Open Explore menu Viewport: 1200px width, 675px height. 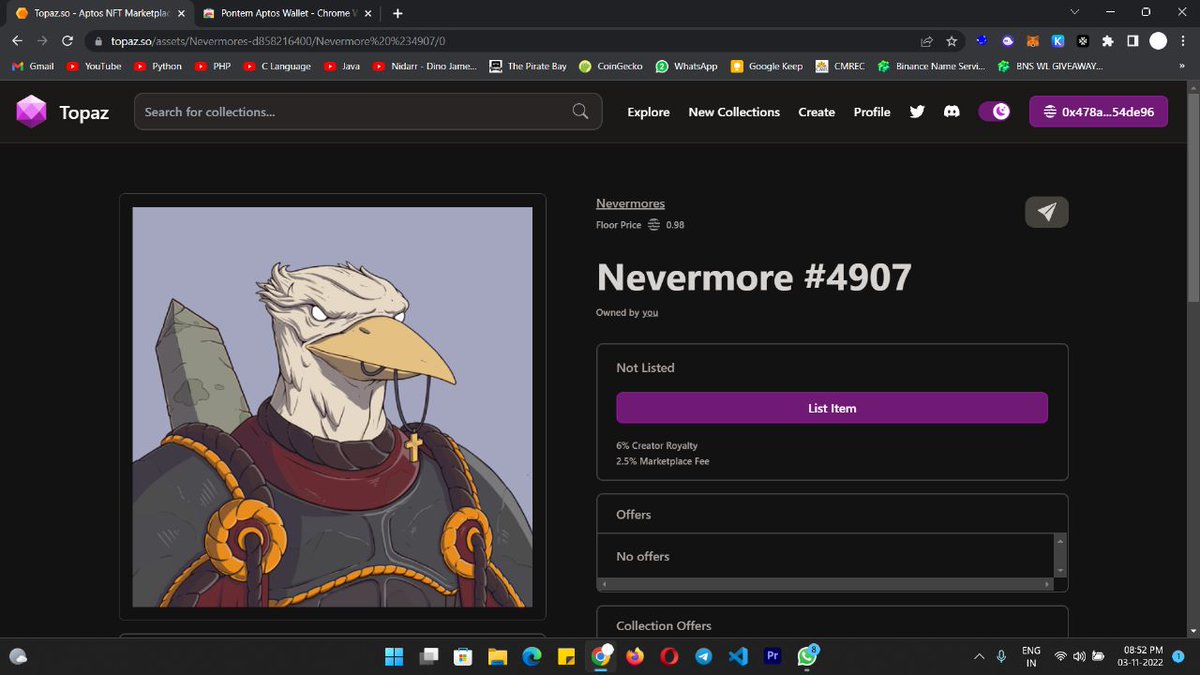(648, 112)
